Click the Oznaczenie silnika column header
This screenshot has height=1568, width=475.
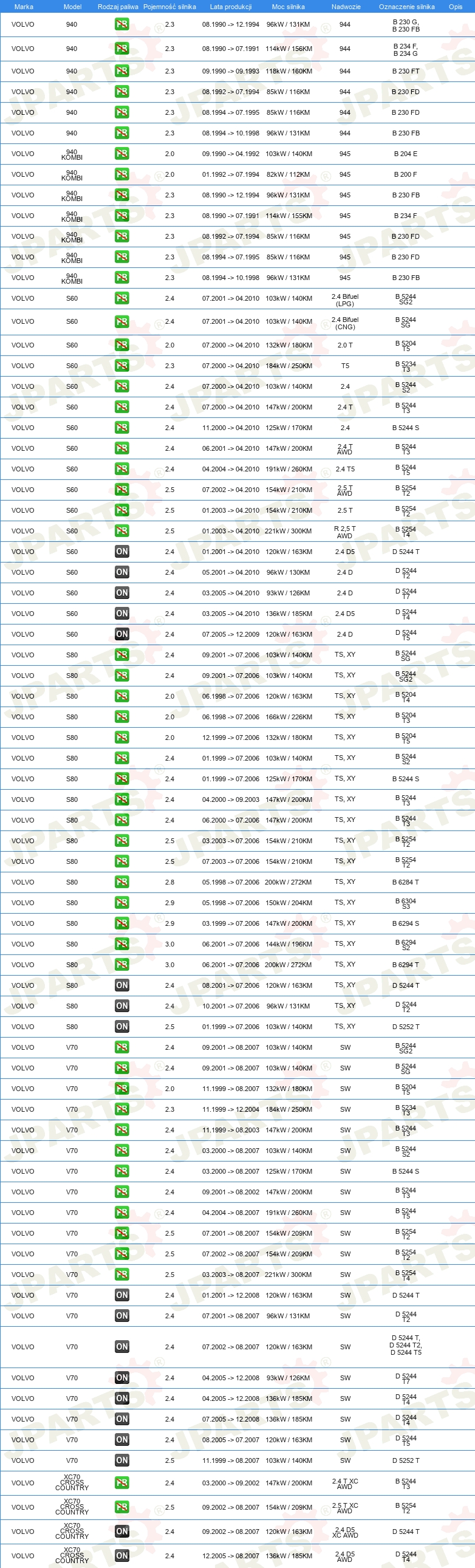(407, 7)
